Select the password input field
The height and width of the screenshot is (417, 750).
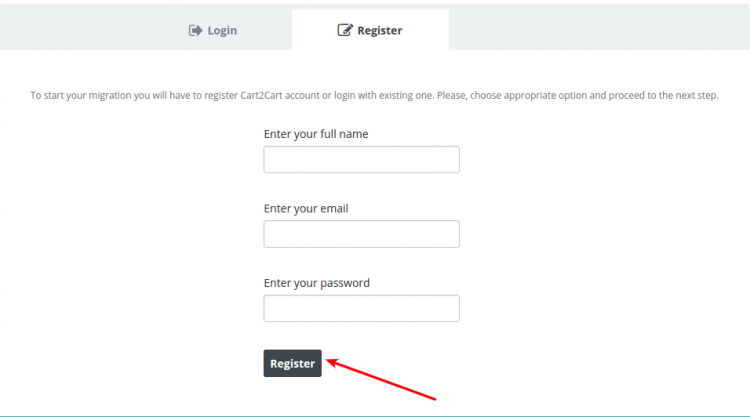[x=362, y=308]
